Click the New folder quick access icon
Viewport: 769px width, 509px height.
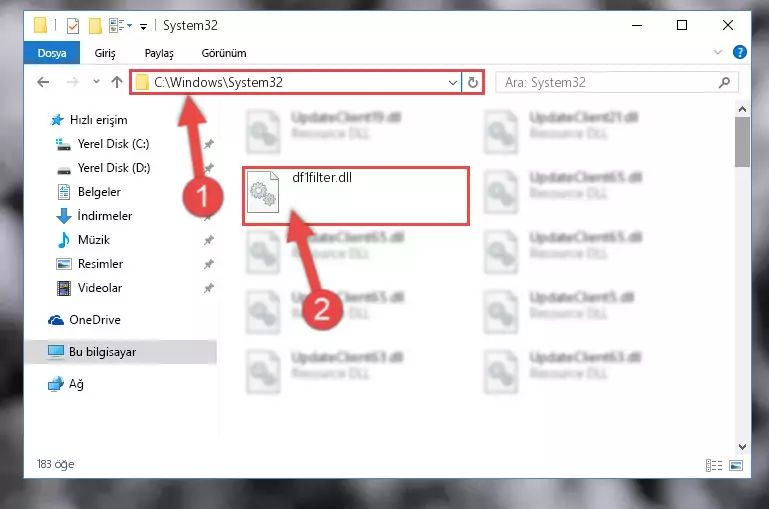pyautogui.click(x=95, y=25)
